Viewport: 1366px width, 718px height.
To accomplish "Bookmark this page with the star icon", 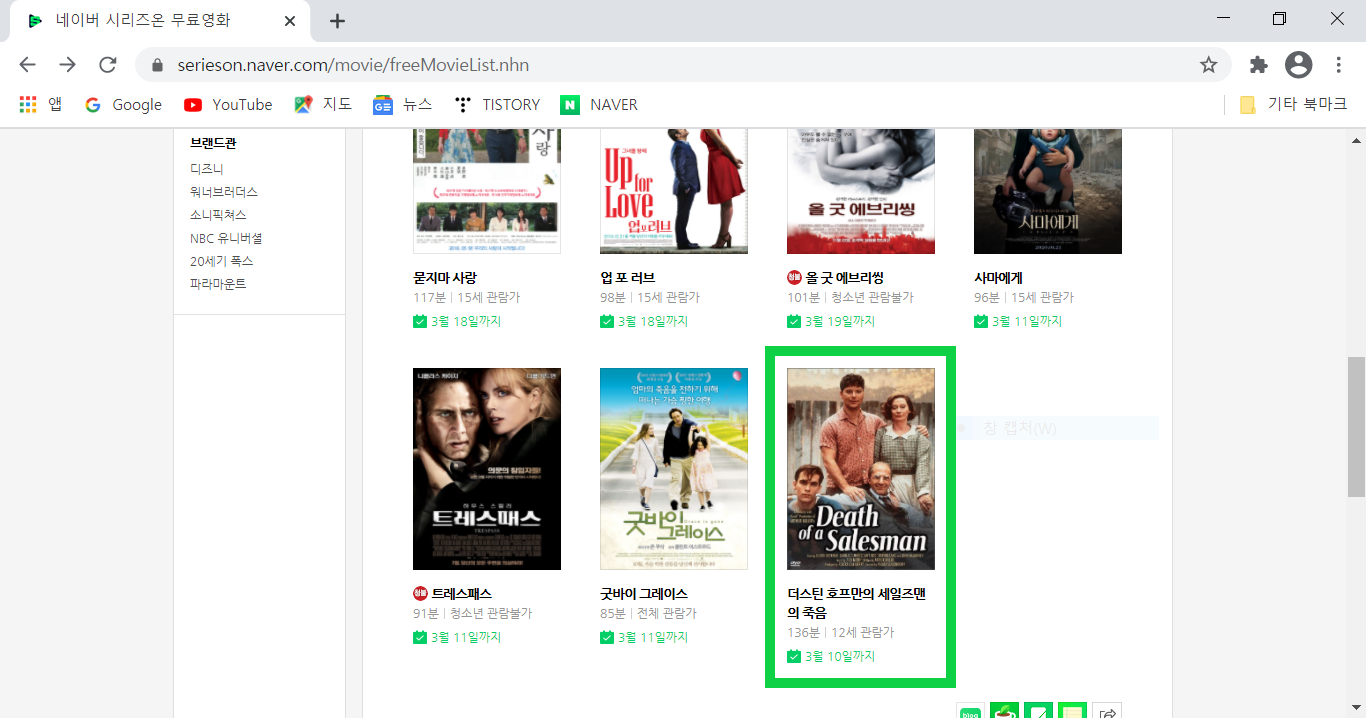I will pos(1208,65).
